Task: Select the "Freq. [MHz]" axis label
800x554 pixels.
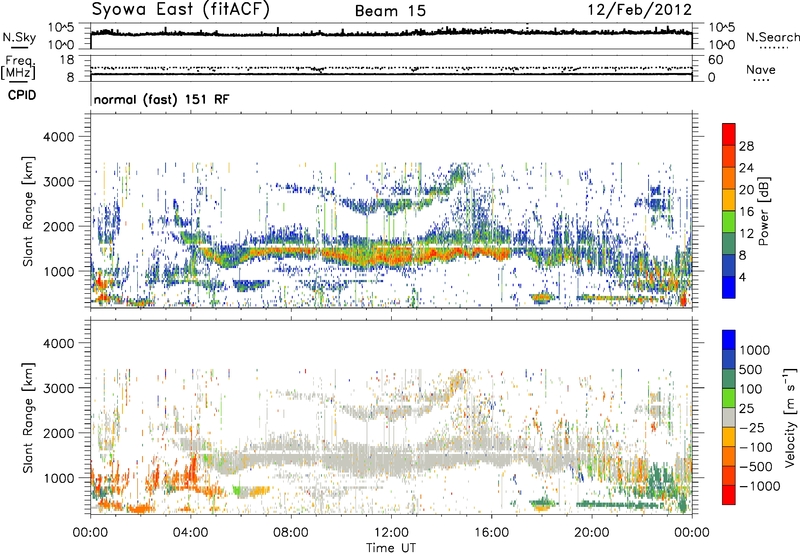Action: pyautogui.click(x=18, y=68)
